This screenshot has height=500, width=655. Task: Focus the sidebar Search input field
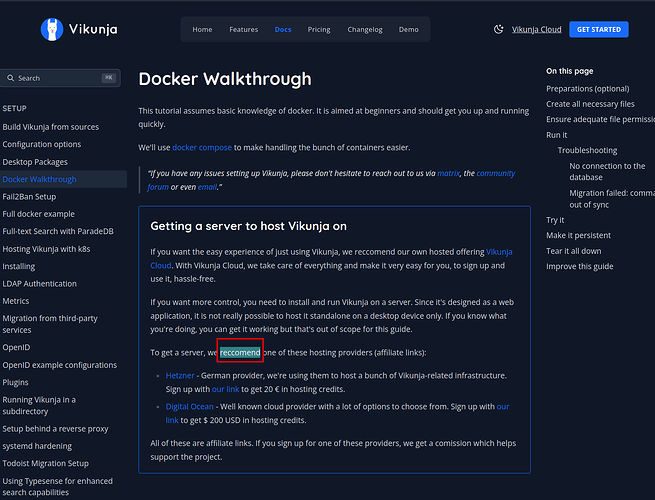click(x=60, y=78)
